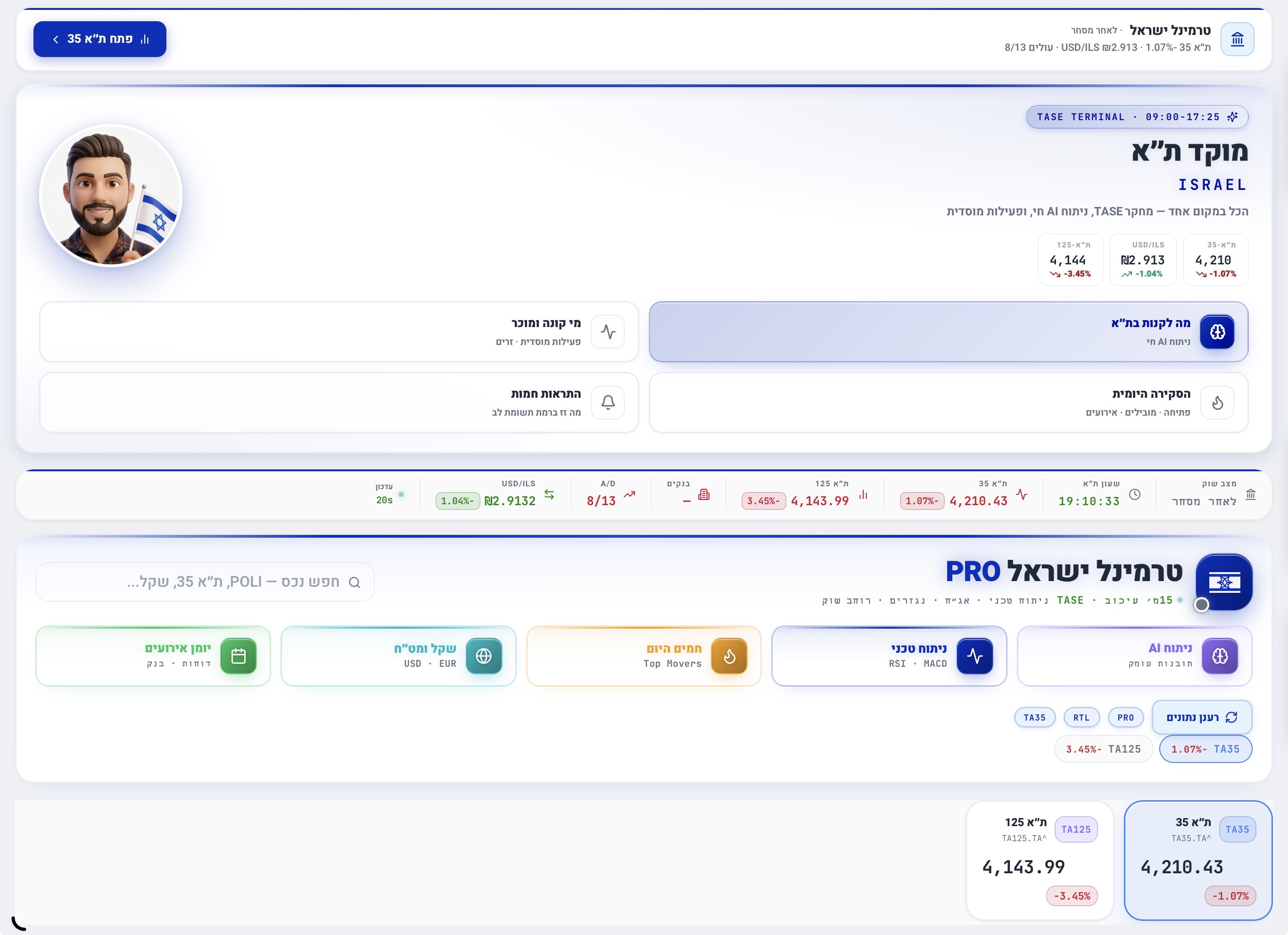Image resolution: width=1288 pixels, height=935 pixels.
Task: Click the magnifier icon in search box
Action: tap(355, 582)
